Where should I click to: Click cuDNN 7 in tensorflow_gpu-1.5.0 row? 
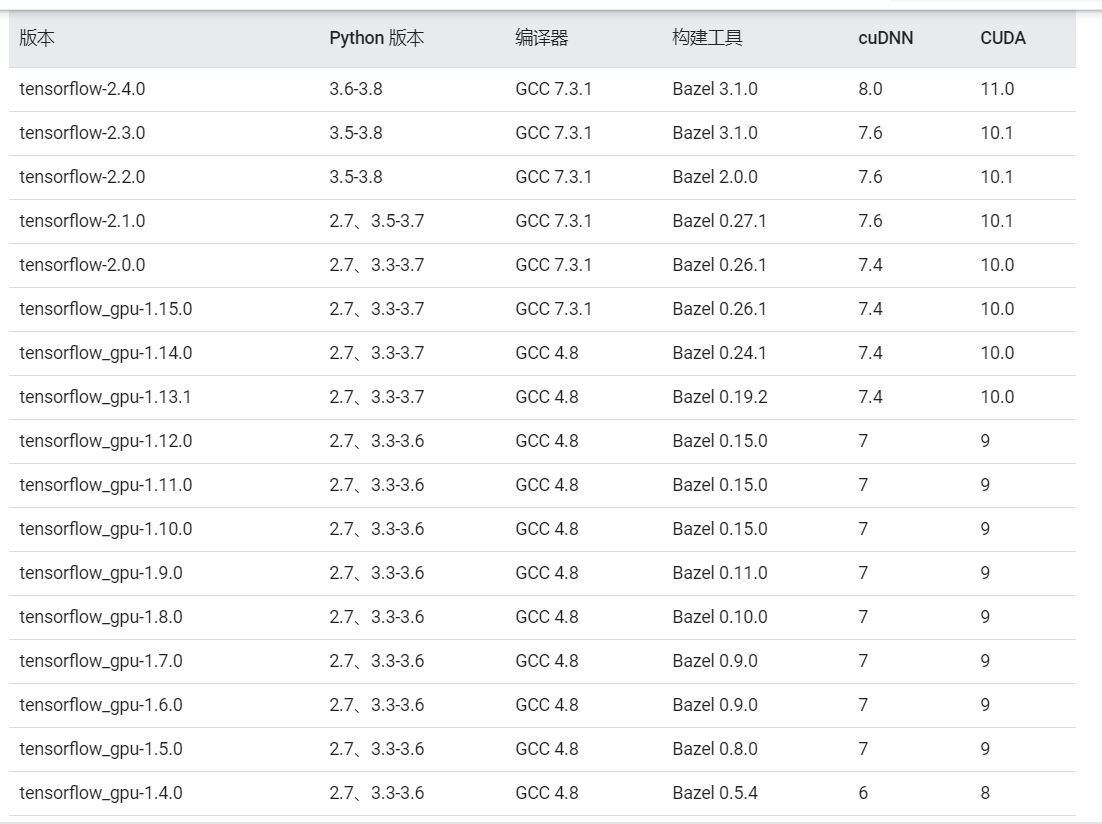tap(863, 749)
